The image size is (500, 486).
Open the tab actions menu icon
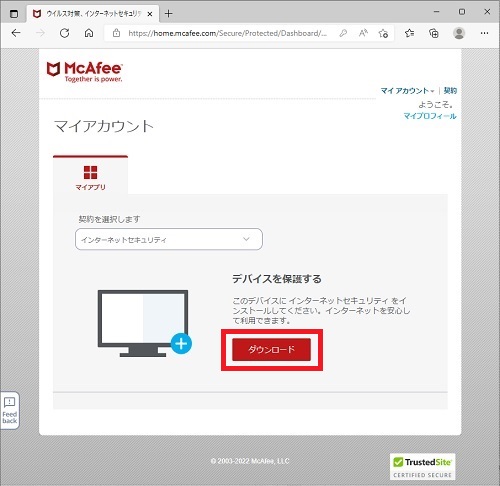[14, 14]
